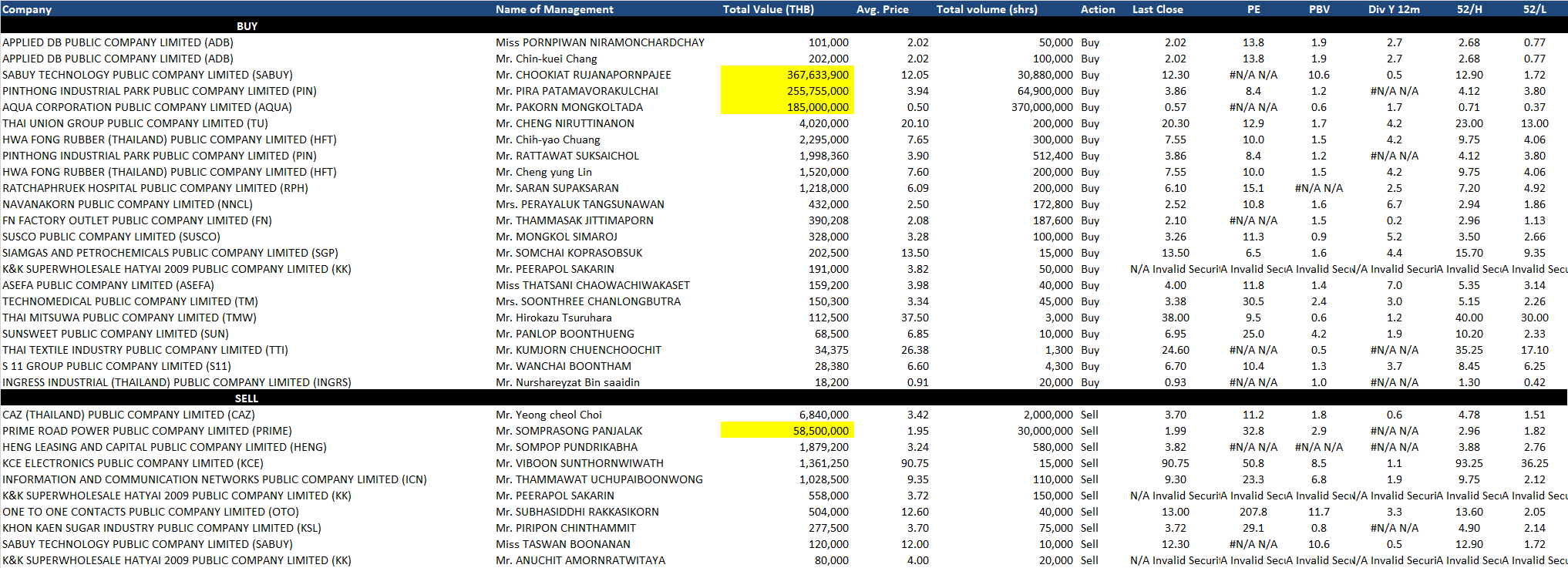This screenshot has height=568, width=1568.
Task: Click the 52/H column header
Action: [x=1469, y=9]
